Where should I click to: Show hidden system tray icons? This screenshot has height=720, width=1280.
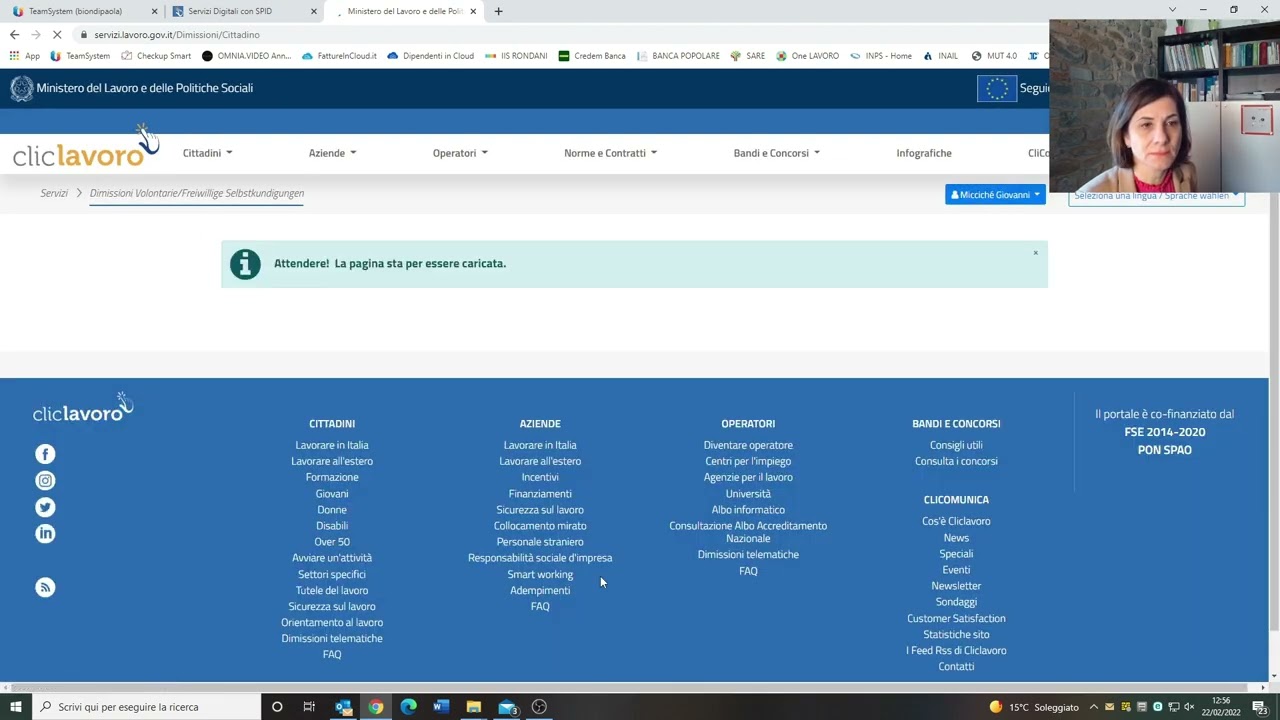pos(1093,707)
